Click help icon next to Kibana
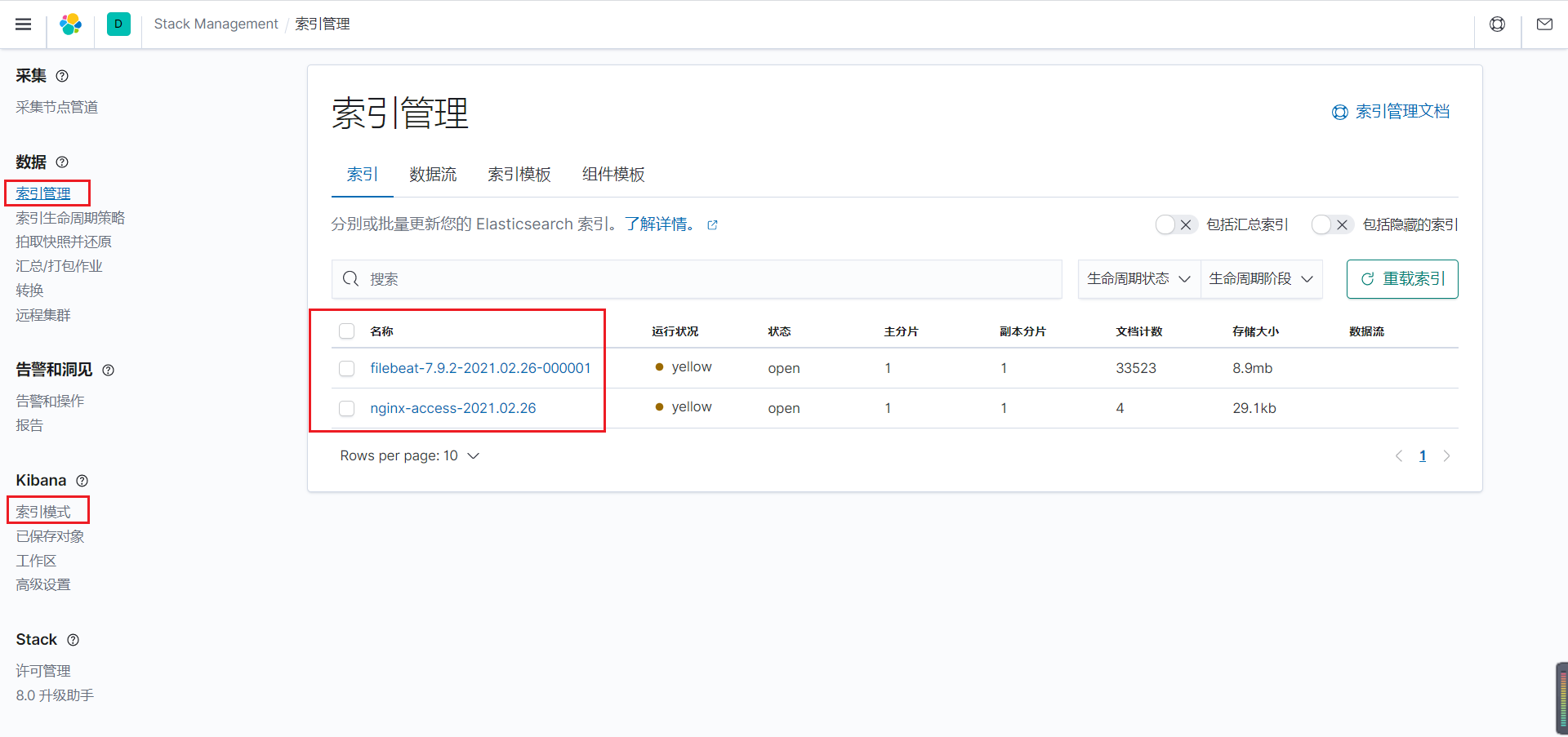The width and height of the screenshot is (1568, 737). 82,481
